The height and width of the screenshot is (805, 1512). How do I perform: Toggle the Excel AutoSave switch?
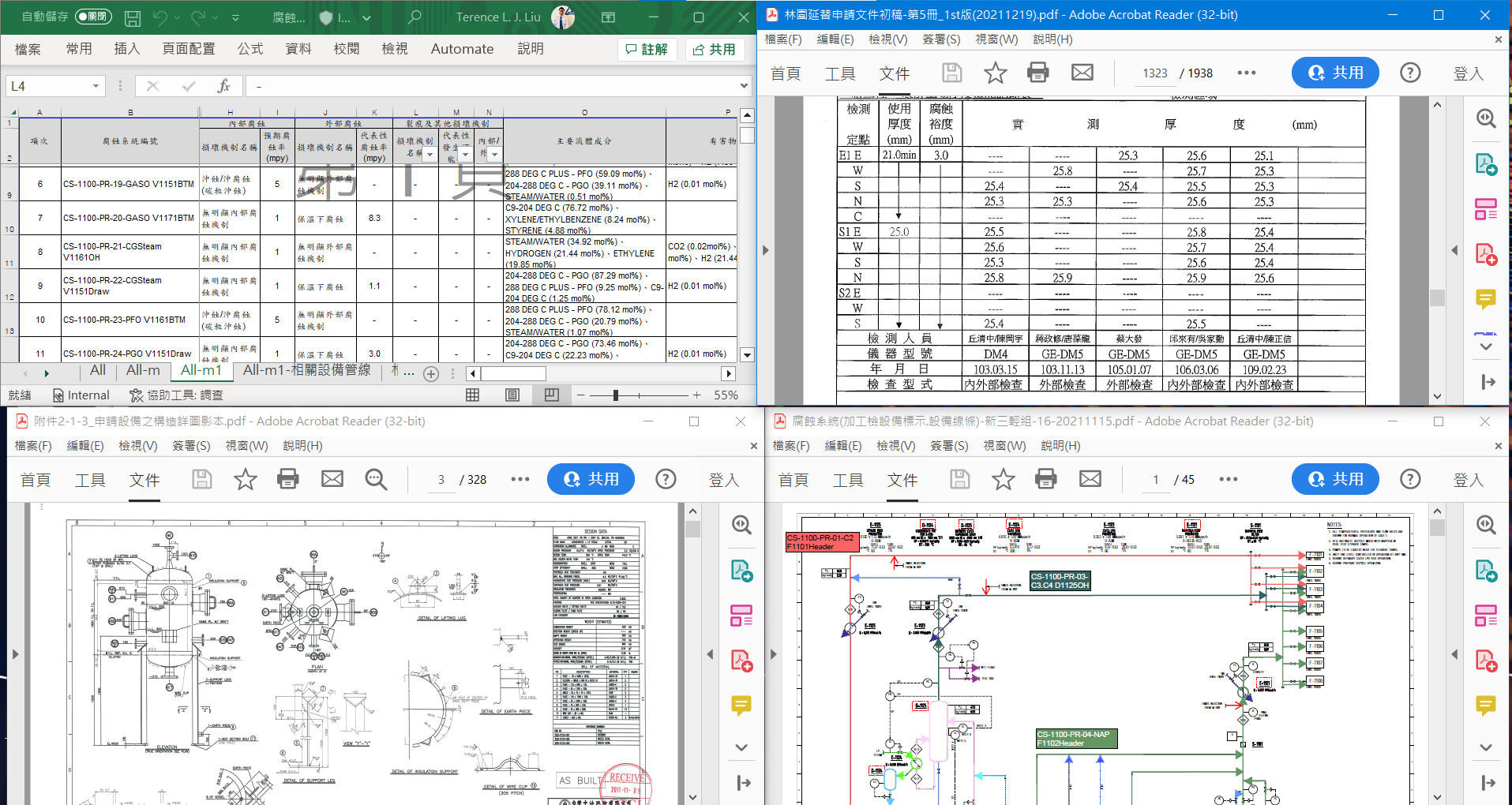[93, 17]
